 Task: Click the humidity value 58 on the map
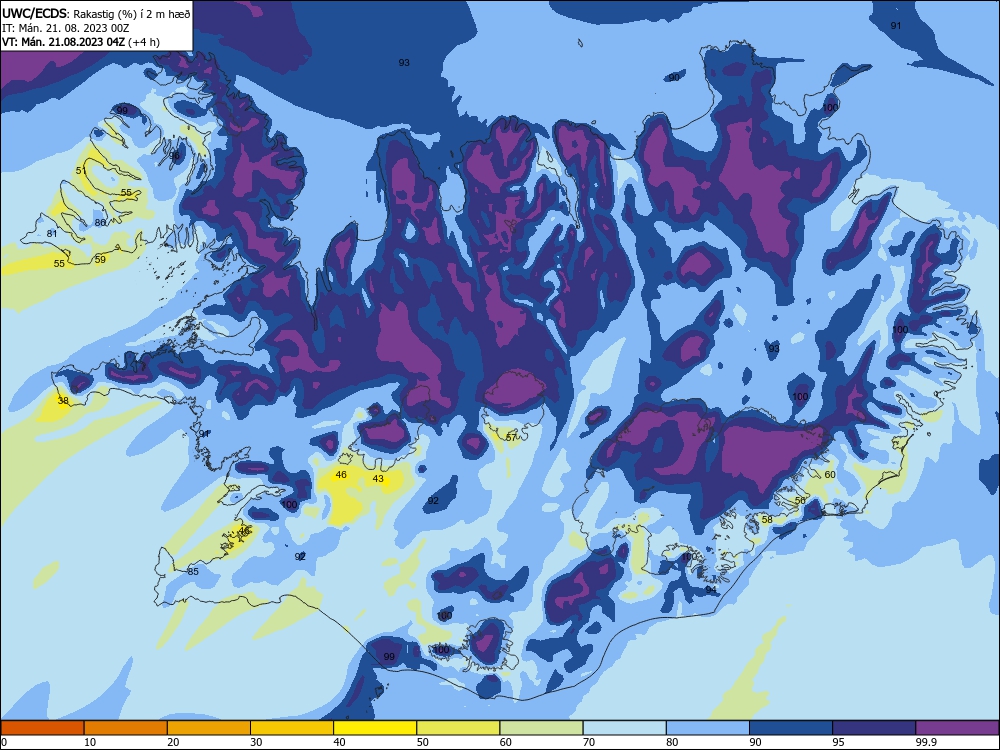coord(767,520)
